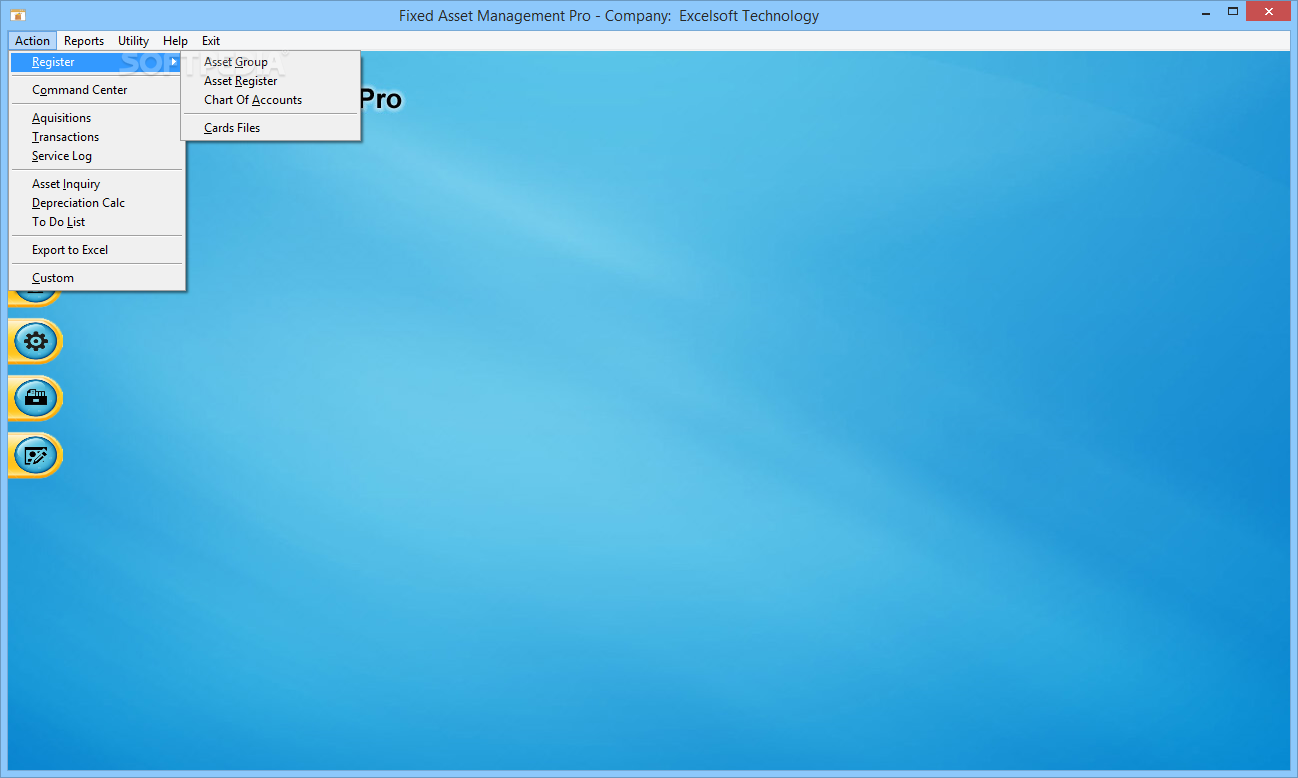
Task: Open the Action menu
Action: coord(32,41)
